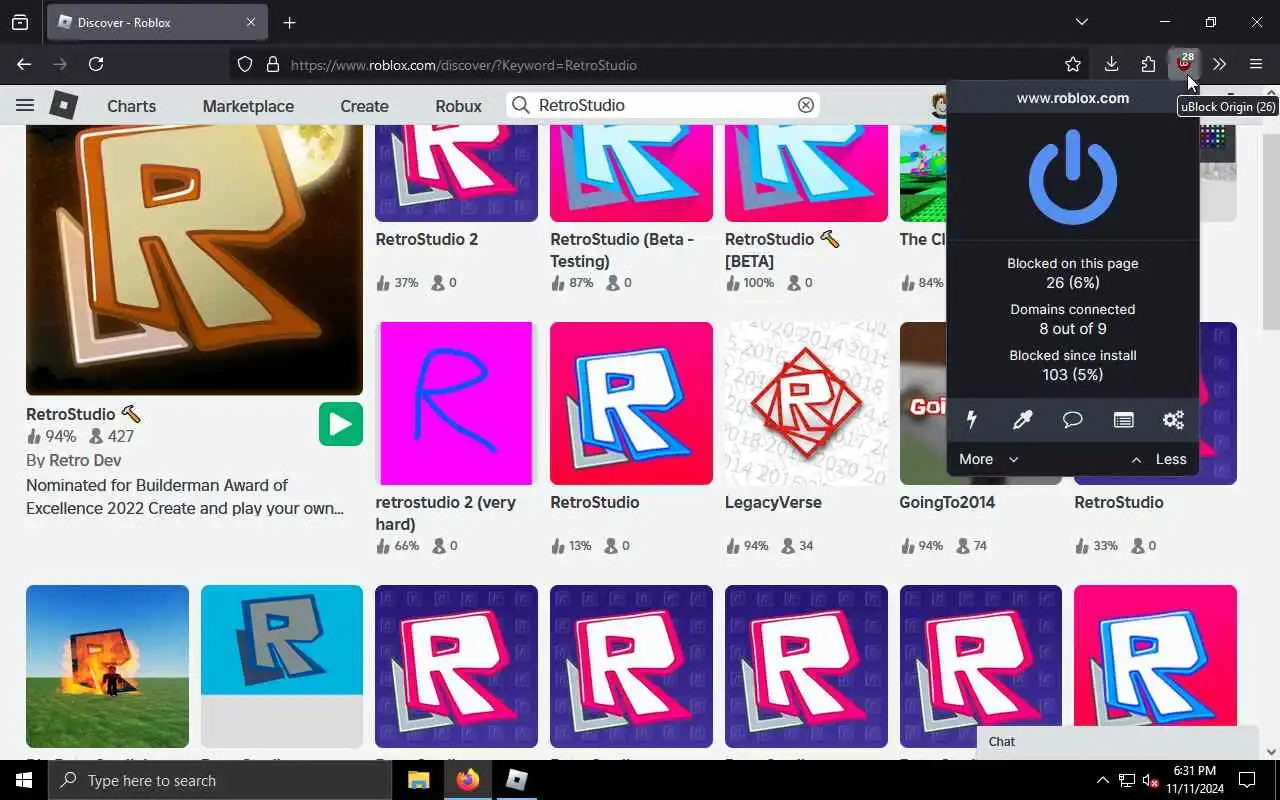
Task: Click search magnifier icon in Roblox bar
Action: pos(521,105)
